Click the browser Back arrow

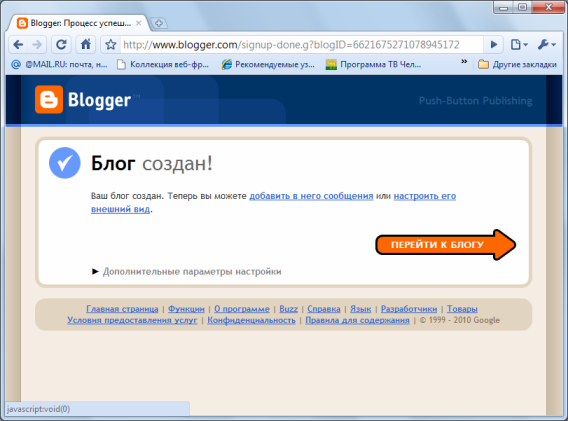[18, 45]
